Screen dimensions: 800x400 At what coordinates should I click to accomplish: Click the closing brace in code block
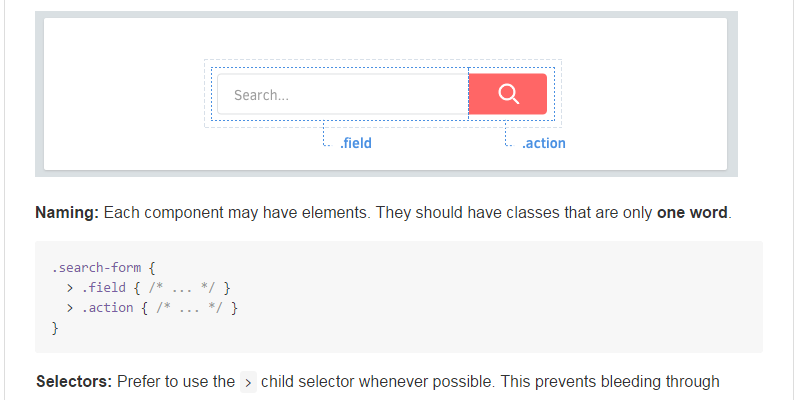coord(55,328)
